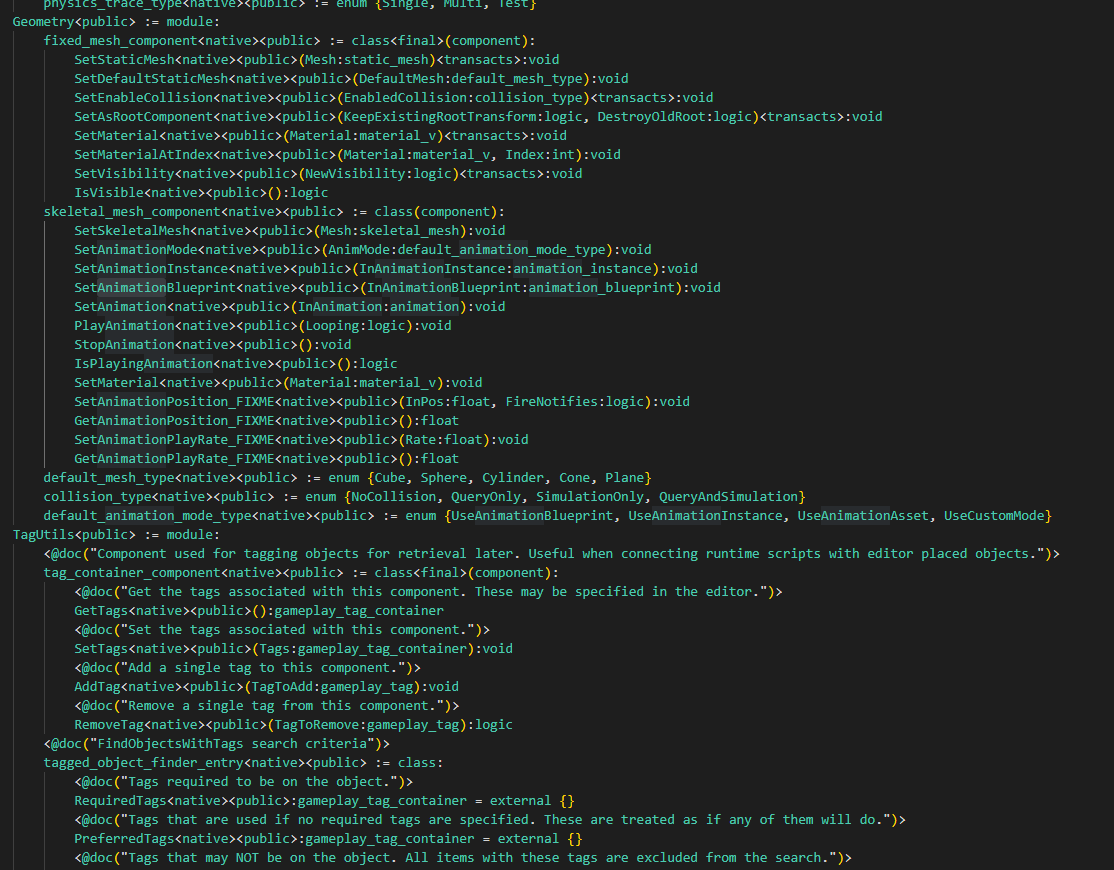Viewport: 1114px width, 870px height.
Task: Click the SetSkeletalMesh method line
Action: 290,231
